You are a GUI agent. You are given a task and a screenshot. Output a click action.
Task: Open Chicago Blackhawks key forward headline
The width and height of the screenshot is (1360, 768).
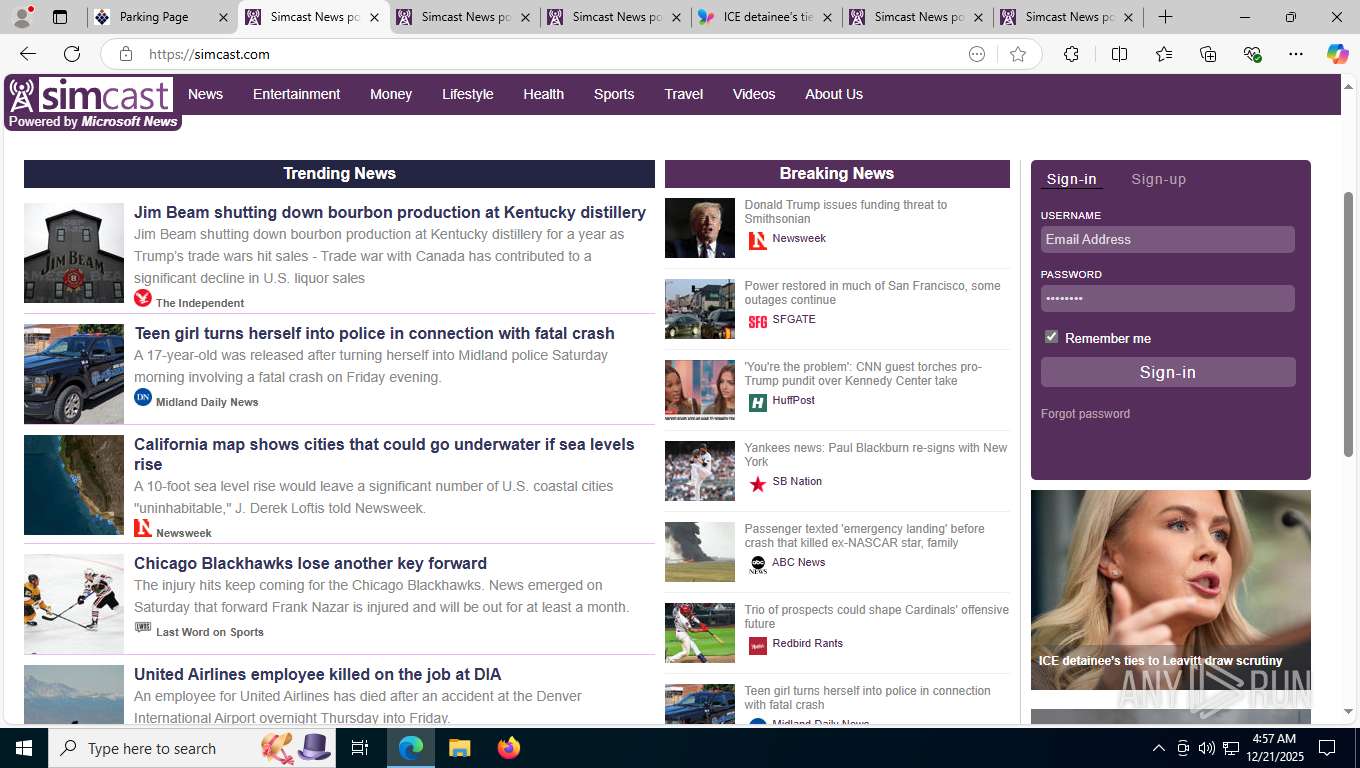point(310,563)
